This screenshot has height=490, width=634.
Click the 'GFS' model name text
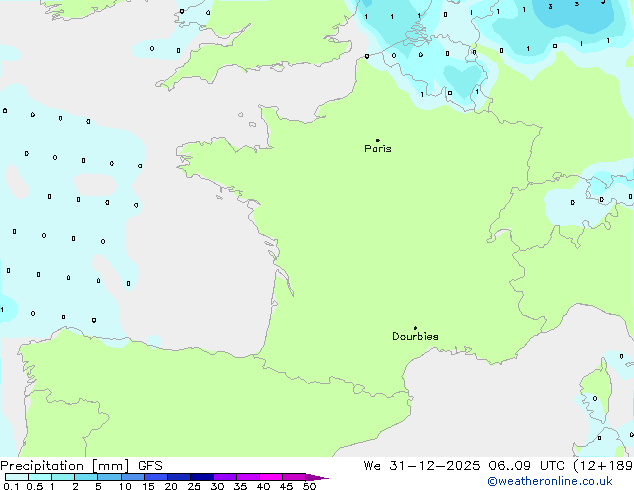(x=150, y=466)
